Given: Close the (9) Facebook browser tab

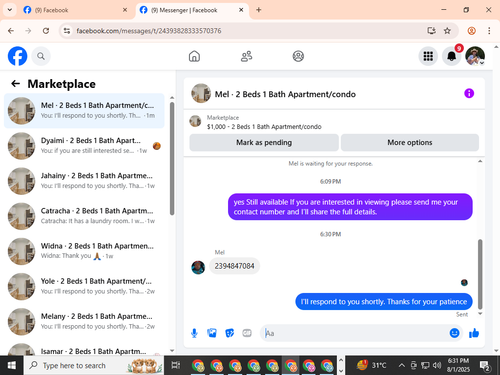Looking at the screenshot, I should tap(125, 10).
